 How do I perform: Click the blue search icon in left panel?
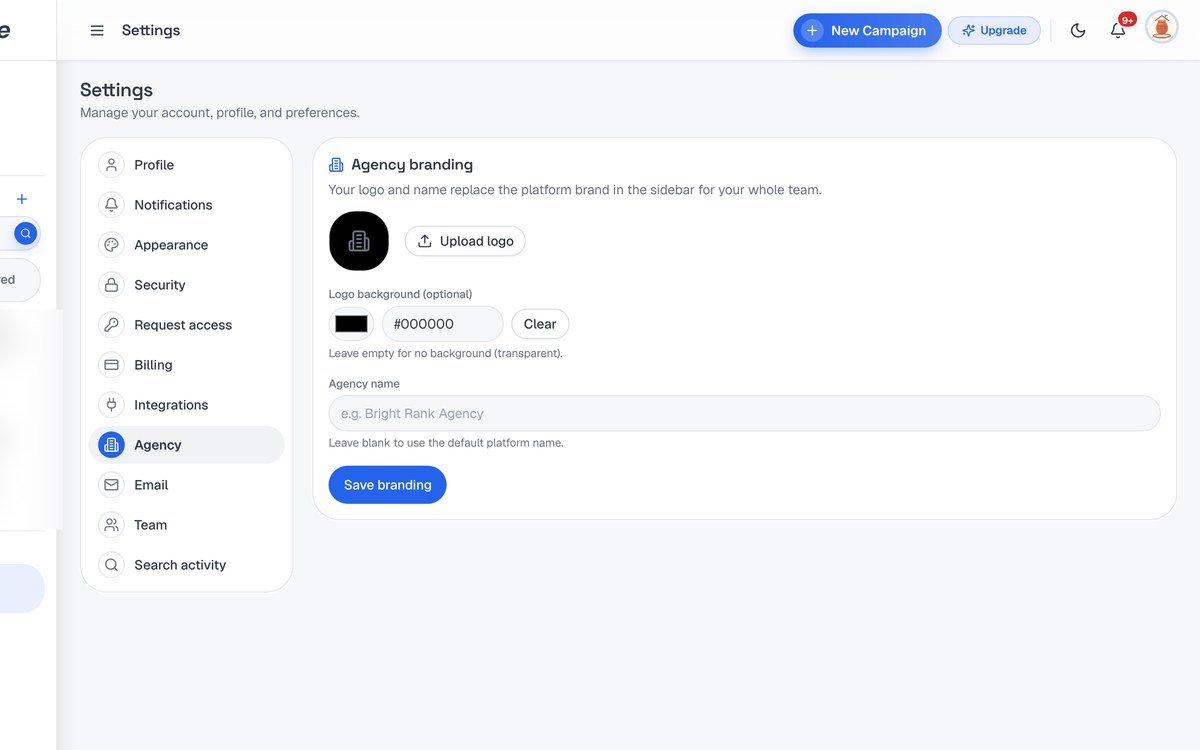(26, 233)
